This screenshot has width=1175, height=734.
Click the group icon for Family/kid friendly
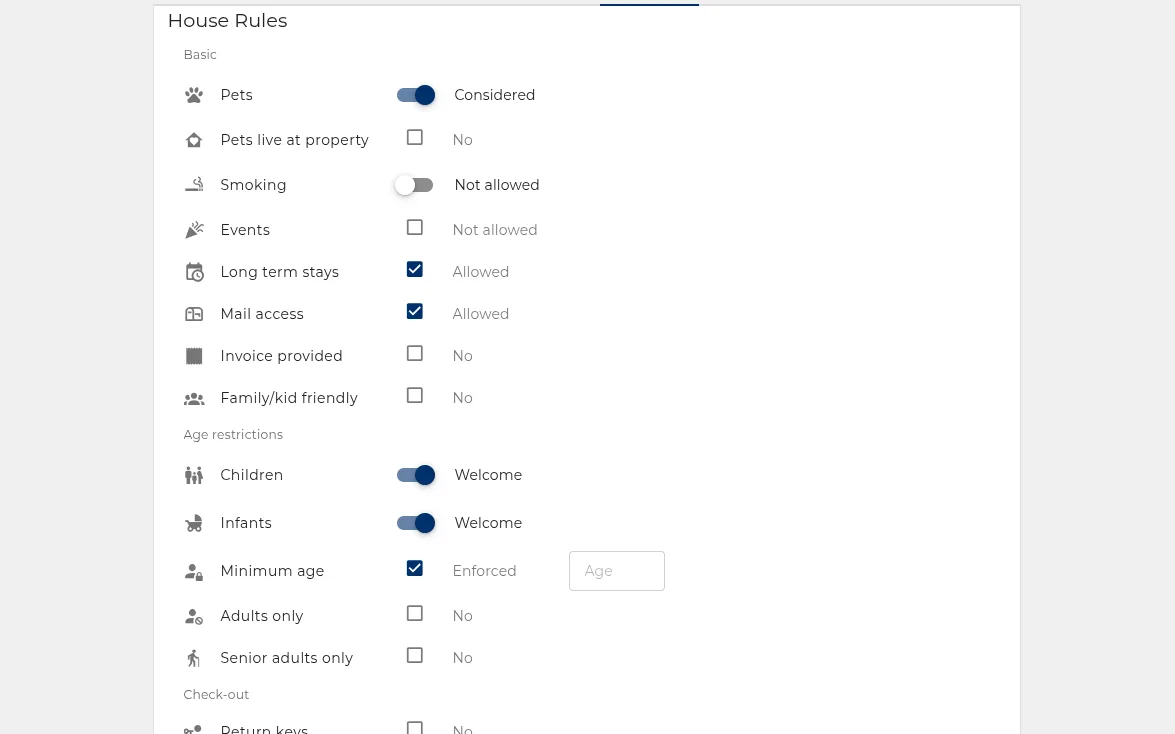[x=194, y=399]
